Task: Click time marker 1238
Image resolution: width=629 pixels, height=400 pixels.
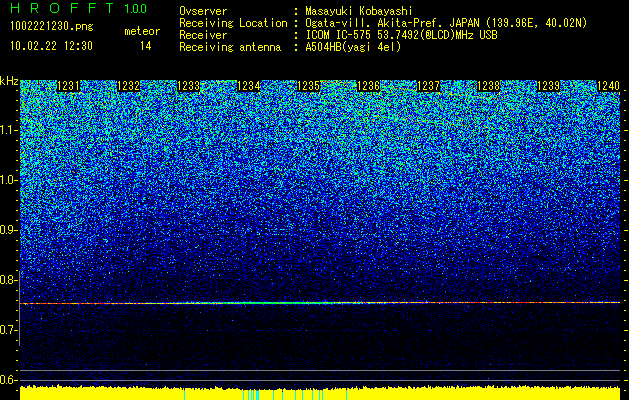Action: (488, 86)
